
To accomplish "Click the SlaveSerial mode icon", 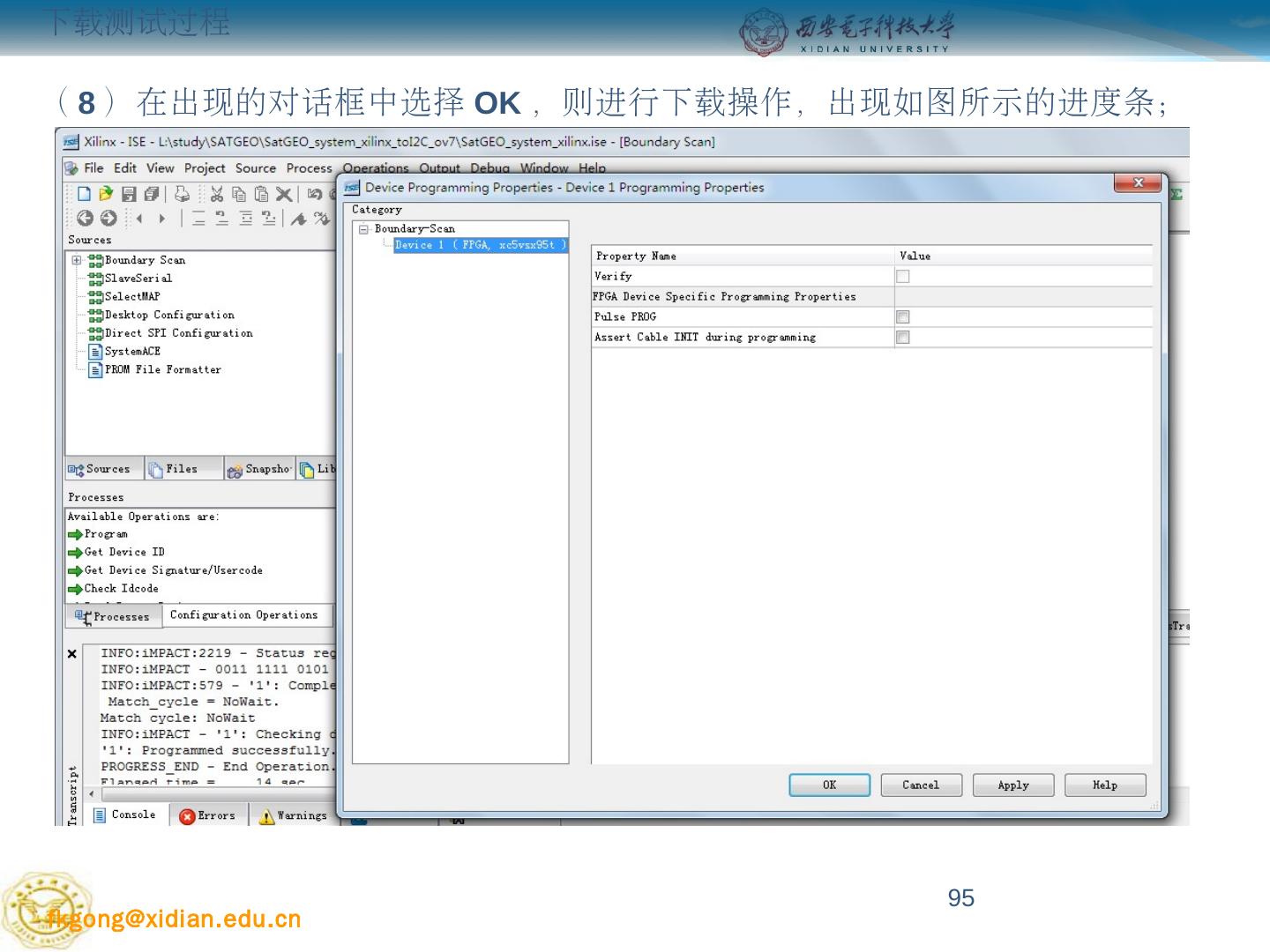I will (x=96, y=279).
